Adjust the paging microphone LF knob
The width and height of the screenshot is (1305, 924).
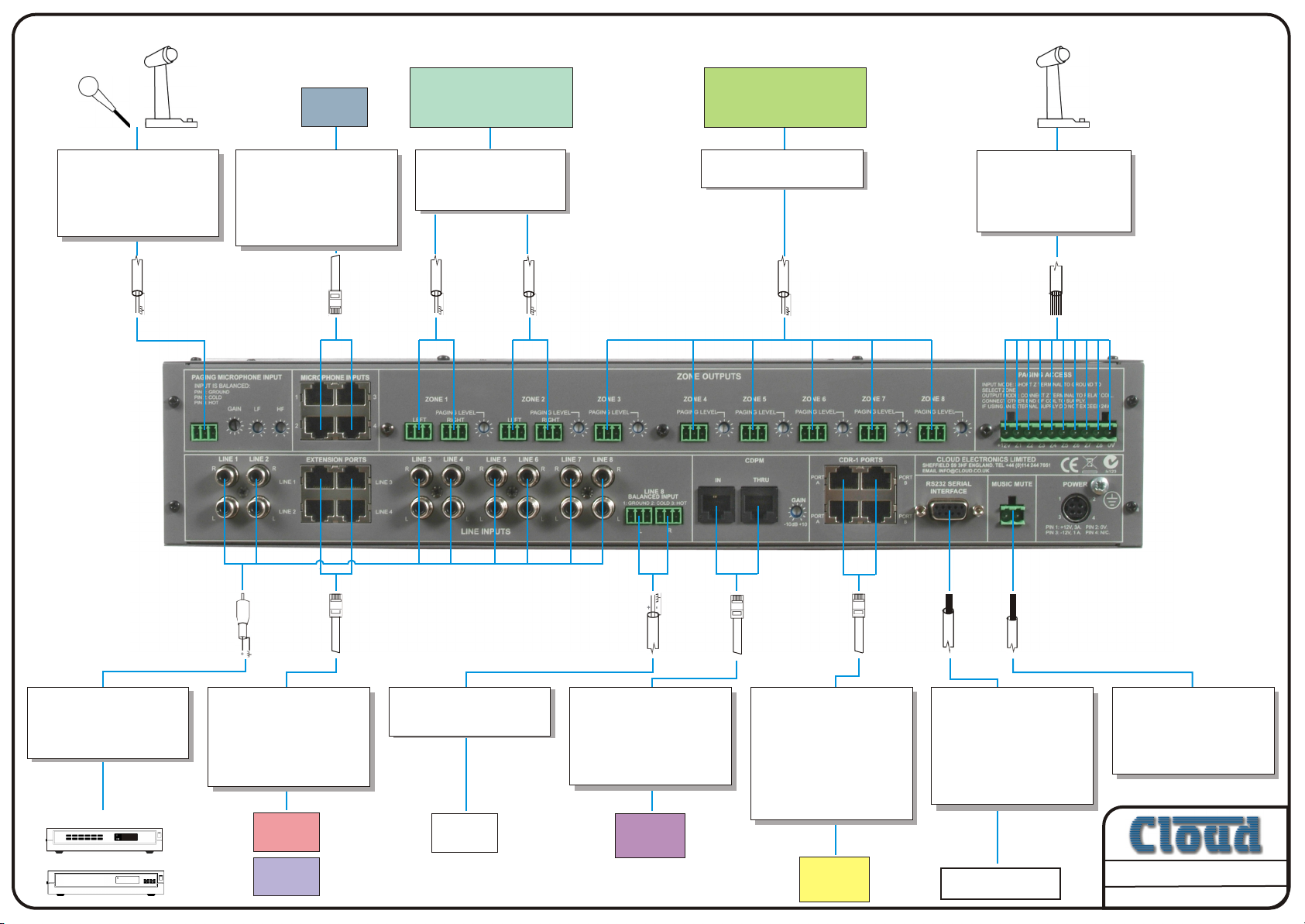257,426
